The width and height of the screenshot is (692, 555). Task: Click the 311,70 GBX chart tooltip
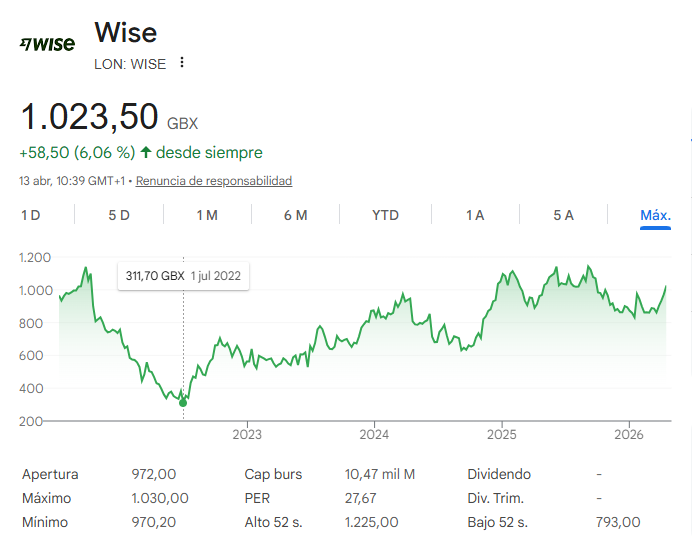[x=183, y=276]
